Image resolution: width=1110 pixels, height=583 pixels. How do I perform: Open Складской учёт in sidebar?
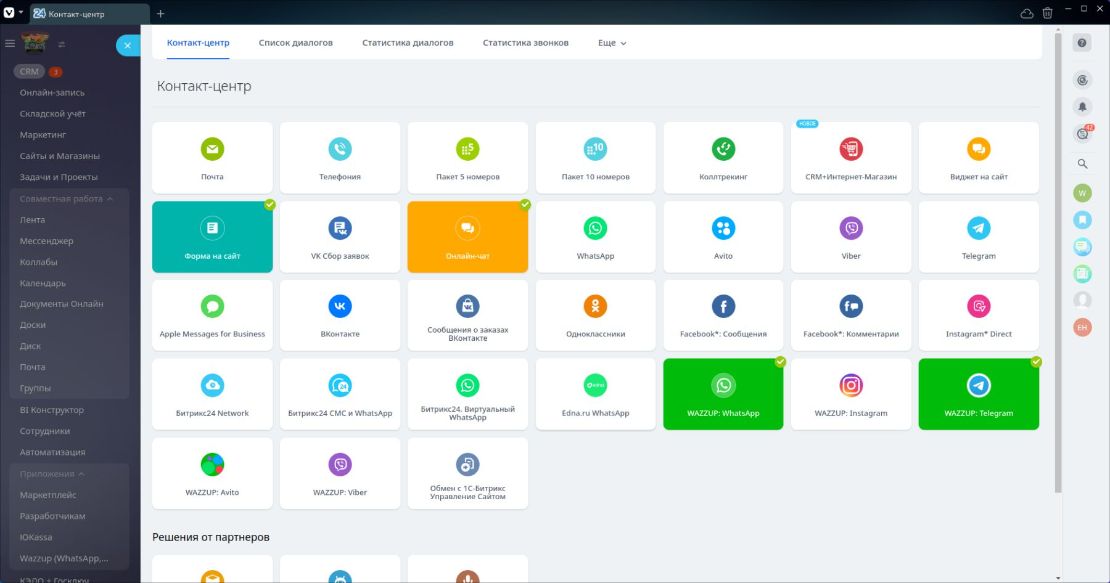[x=52, y=114]
